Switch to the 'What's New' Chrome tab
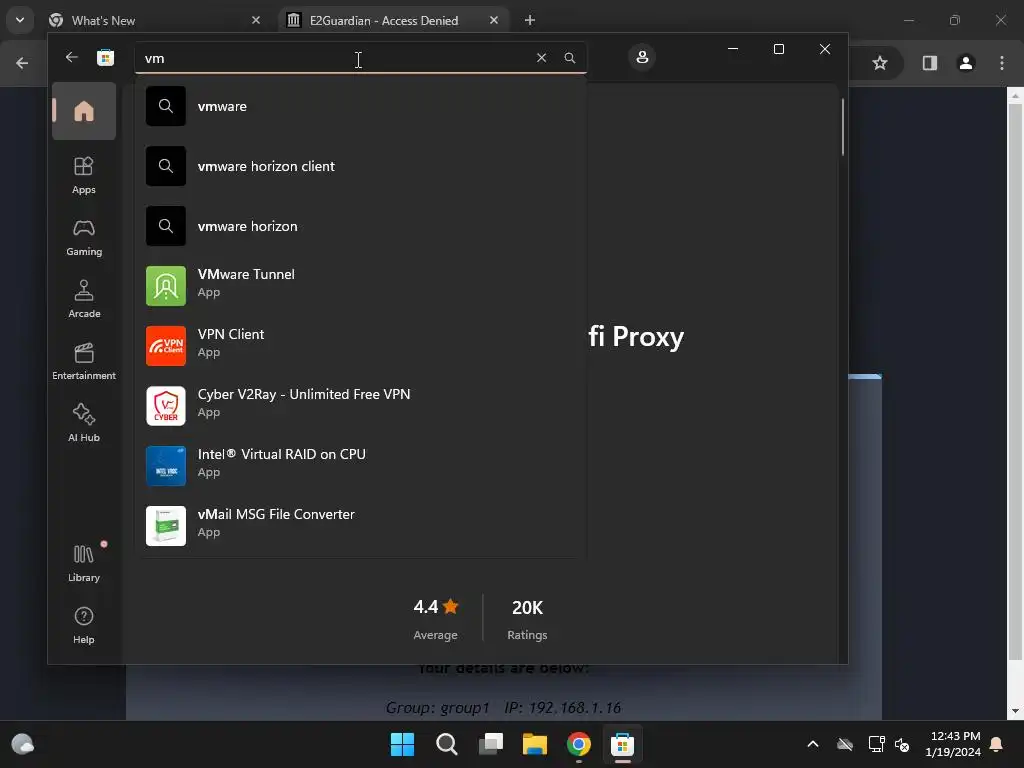Image resolution: width=1024 pixels, height=768 pixels. click(155, 20)
